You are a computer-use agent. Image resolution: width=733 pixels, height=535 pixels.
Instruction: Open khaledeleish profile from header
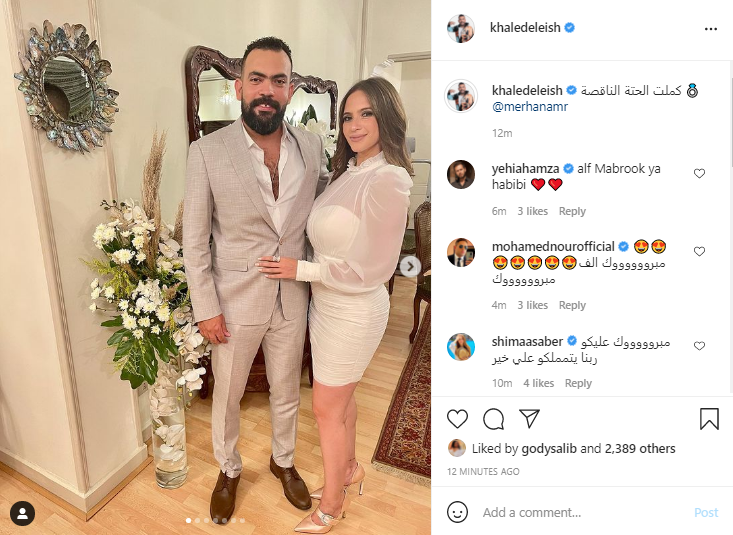tap(525, 28)
